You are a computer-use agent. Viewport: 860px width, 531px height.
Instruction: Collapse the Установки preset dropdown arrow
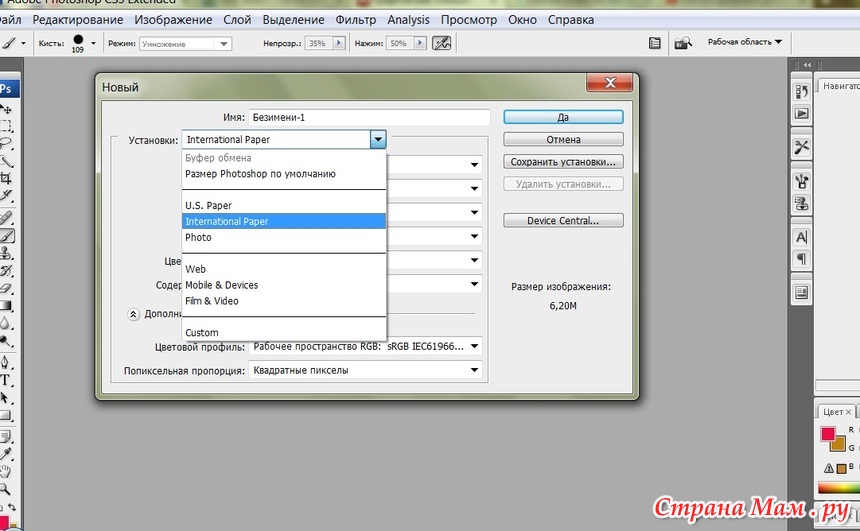[x=378, y=139]
